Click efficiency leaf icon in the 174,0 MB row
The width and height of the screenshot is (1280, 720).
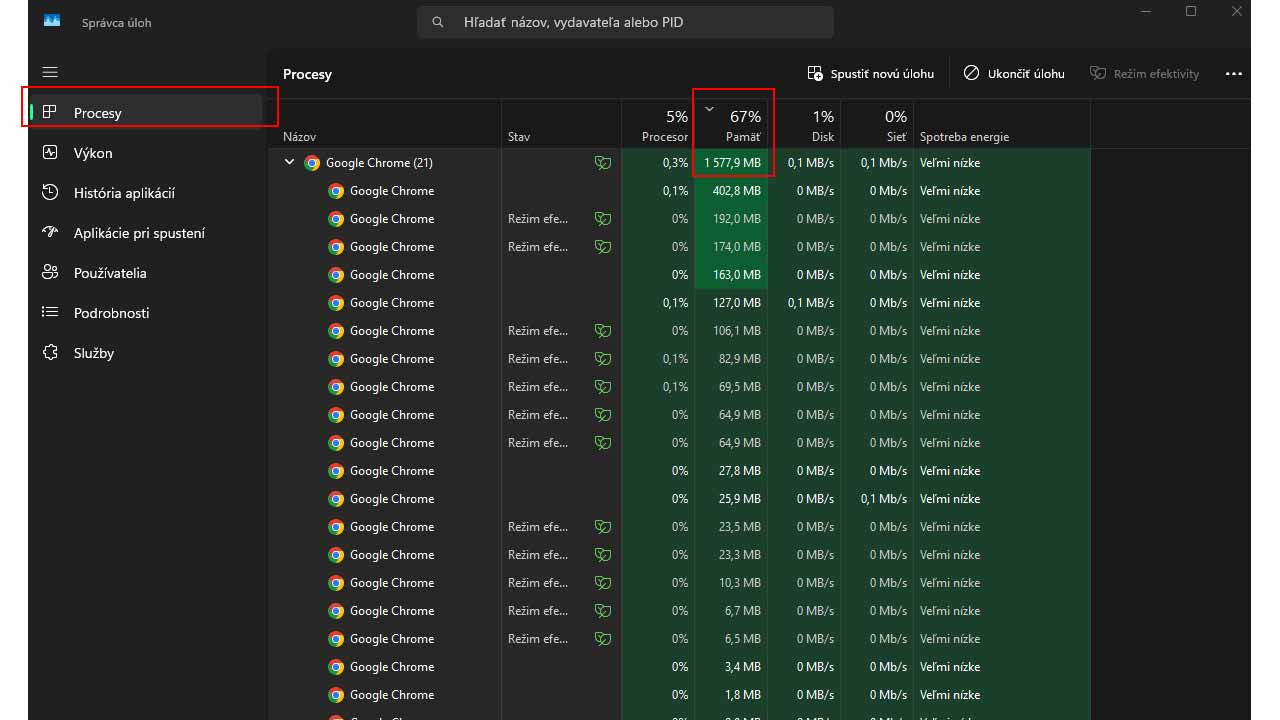tap(602, 247)
